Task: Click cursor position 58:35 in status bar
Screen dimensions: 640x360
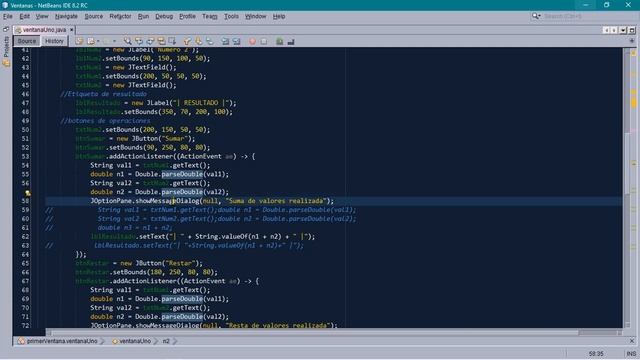Action: [596, 353]
